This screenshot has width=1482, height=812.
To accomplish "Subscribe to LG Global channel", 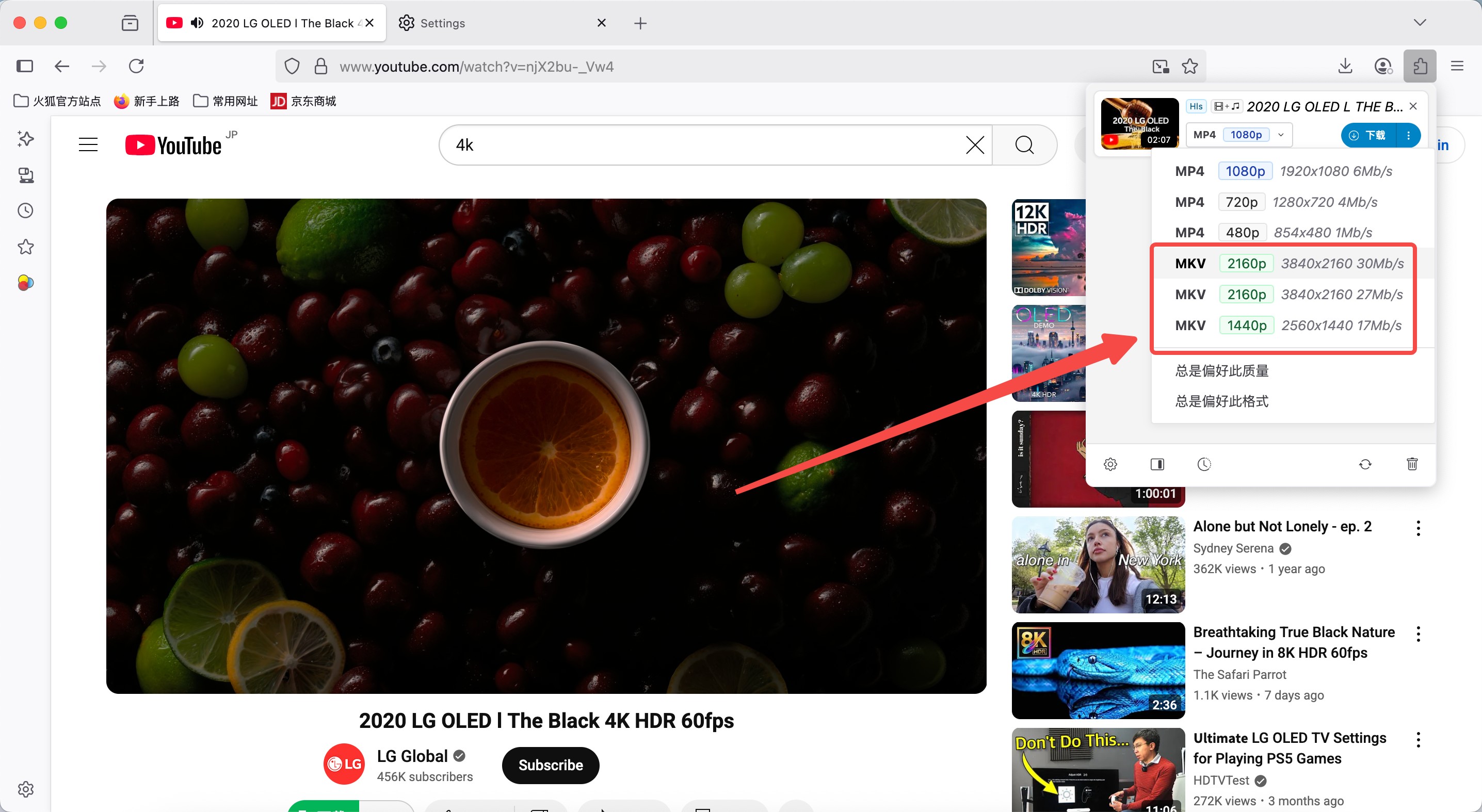I will pos(551,765).
